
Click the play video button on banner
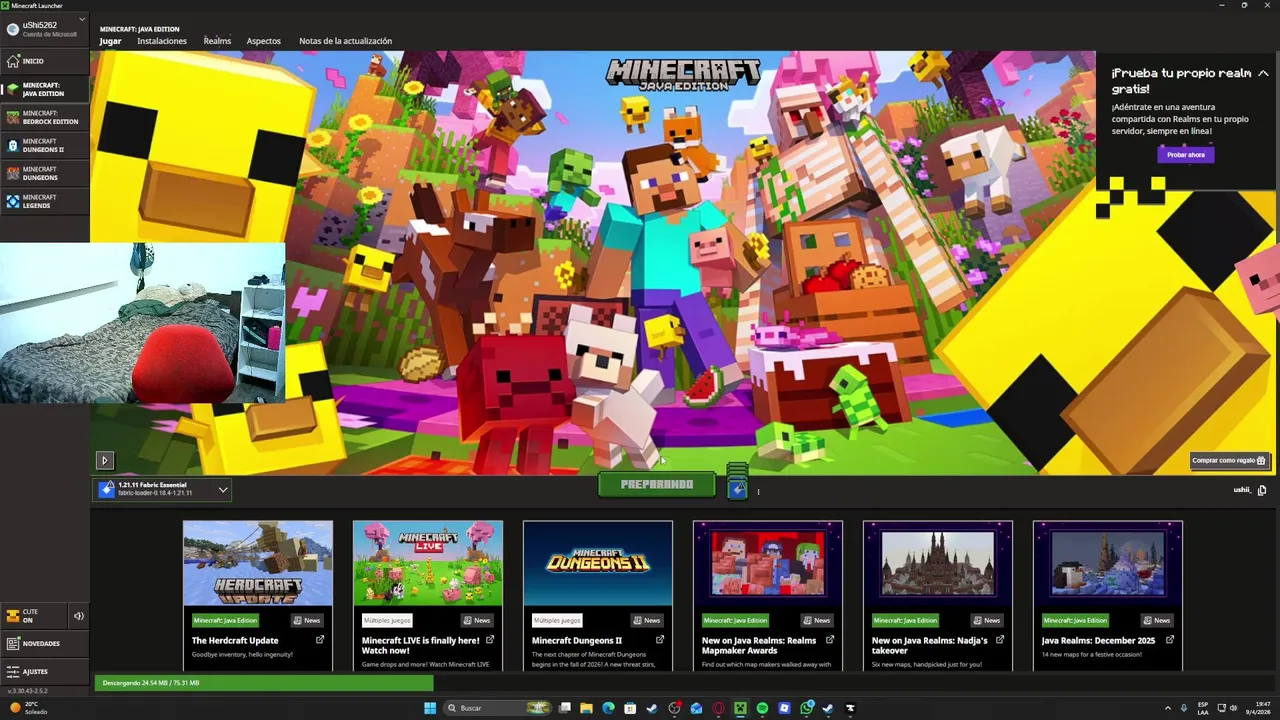point(104,460)
